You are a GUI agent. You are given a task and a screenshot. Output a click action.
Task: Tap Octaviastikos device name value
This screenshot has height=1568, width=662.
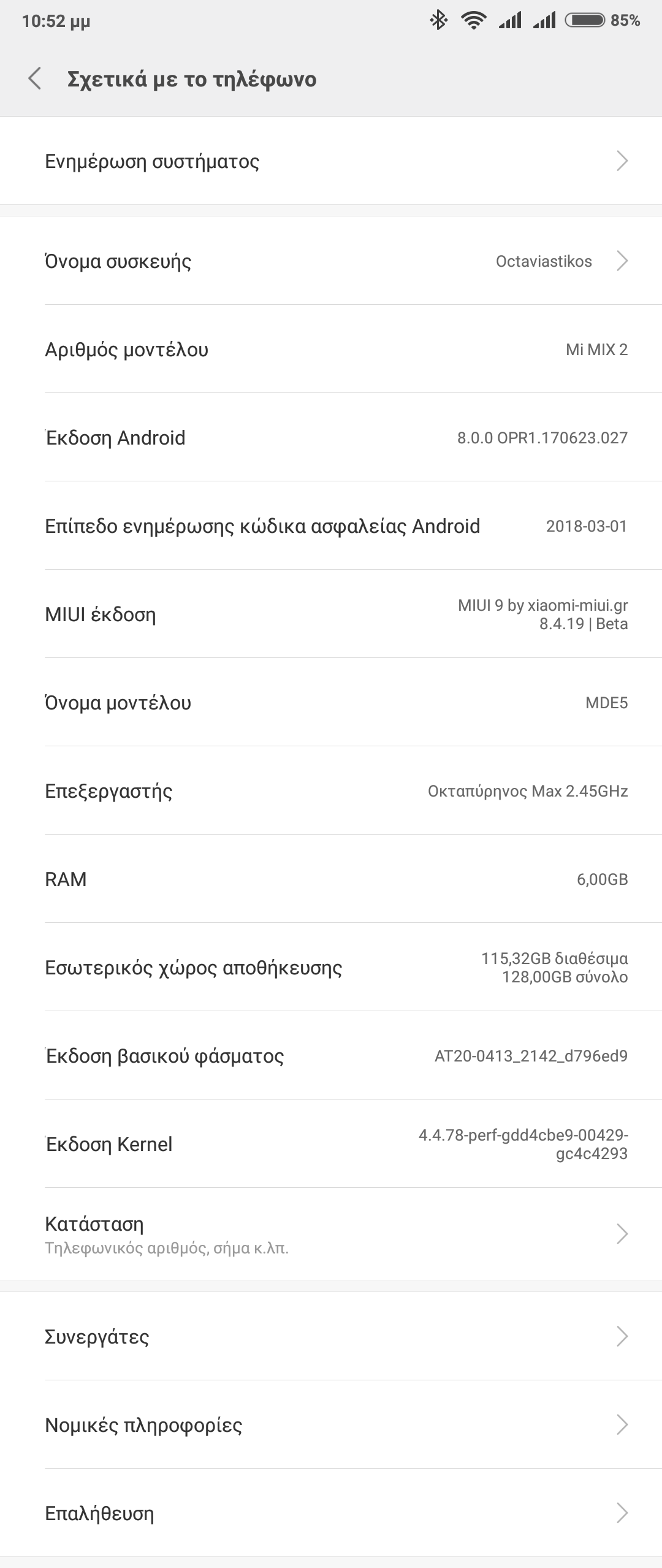(x=544, y=261)
